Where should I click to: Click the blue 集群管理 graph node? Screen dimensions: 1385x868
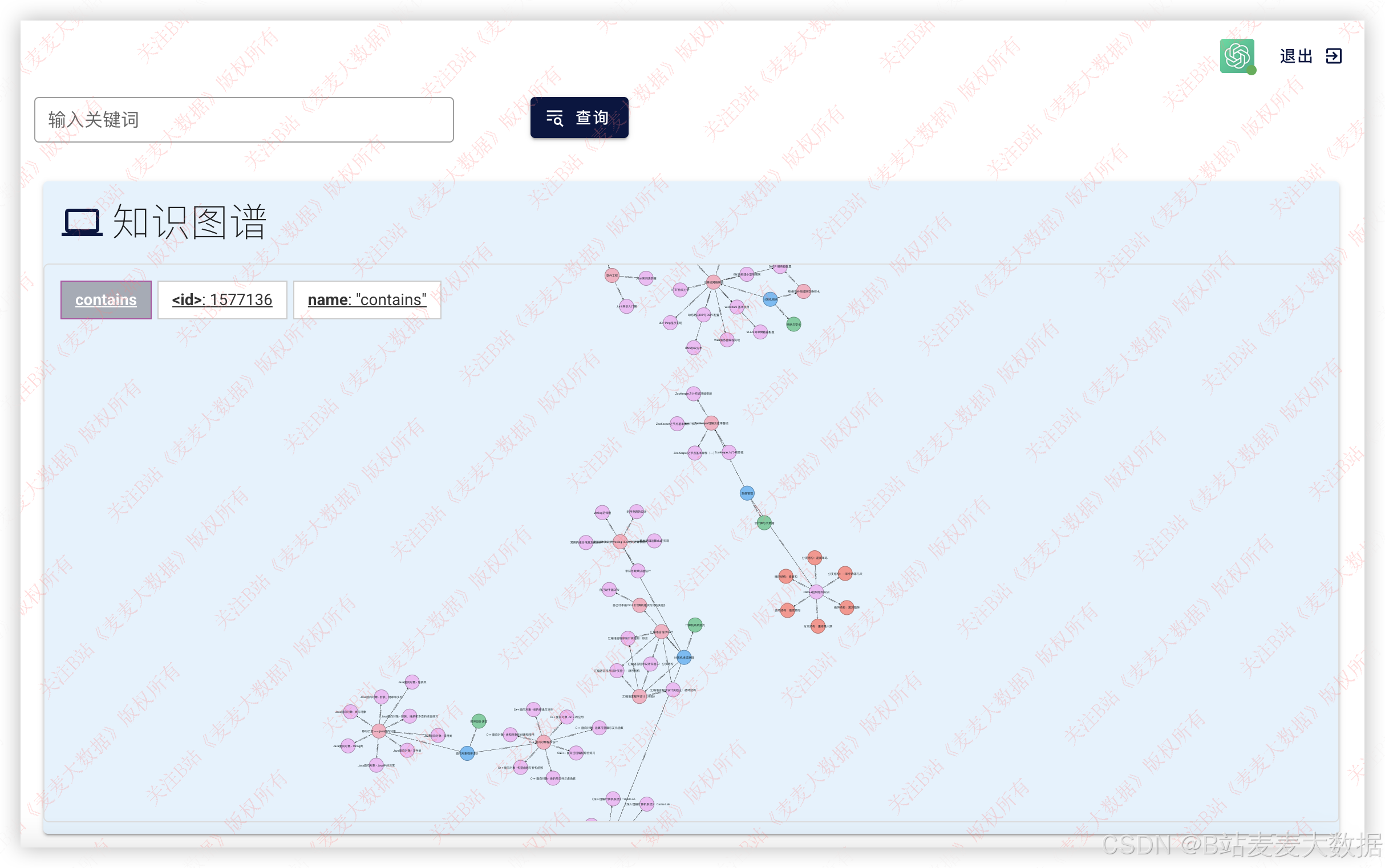747,493
